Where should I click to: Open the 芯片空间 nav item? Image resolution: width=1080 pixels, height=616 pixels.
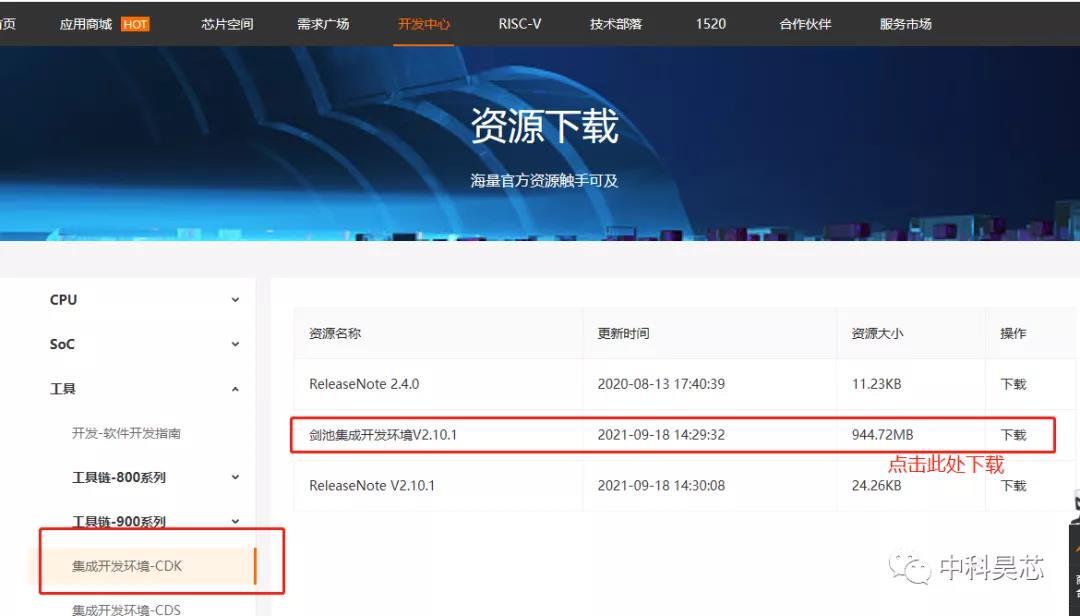(x=227, y=24)
